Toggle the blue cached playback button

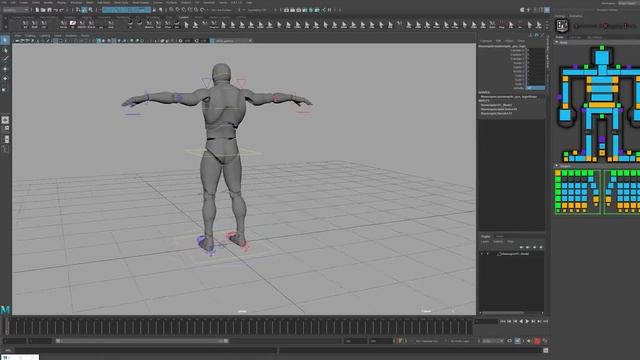click(517, 341)
